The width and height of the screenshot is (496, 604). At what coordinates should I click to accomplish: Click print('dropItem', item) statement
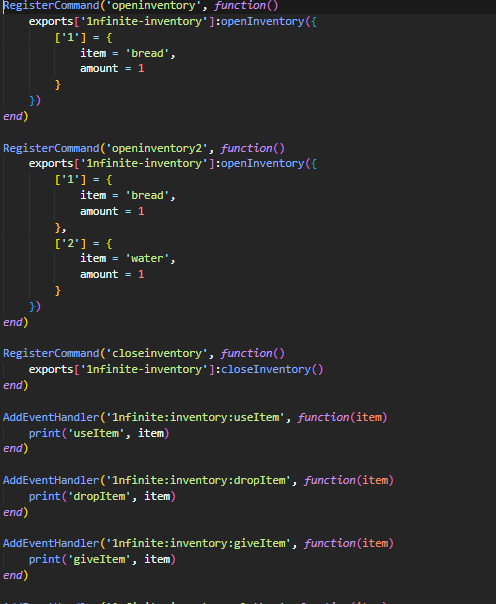(x=102, y=497)
